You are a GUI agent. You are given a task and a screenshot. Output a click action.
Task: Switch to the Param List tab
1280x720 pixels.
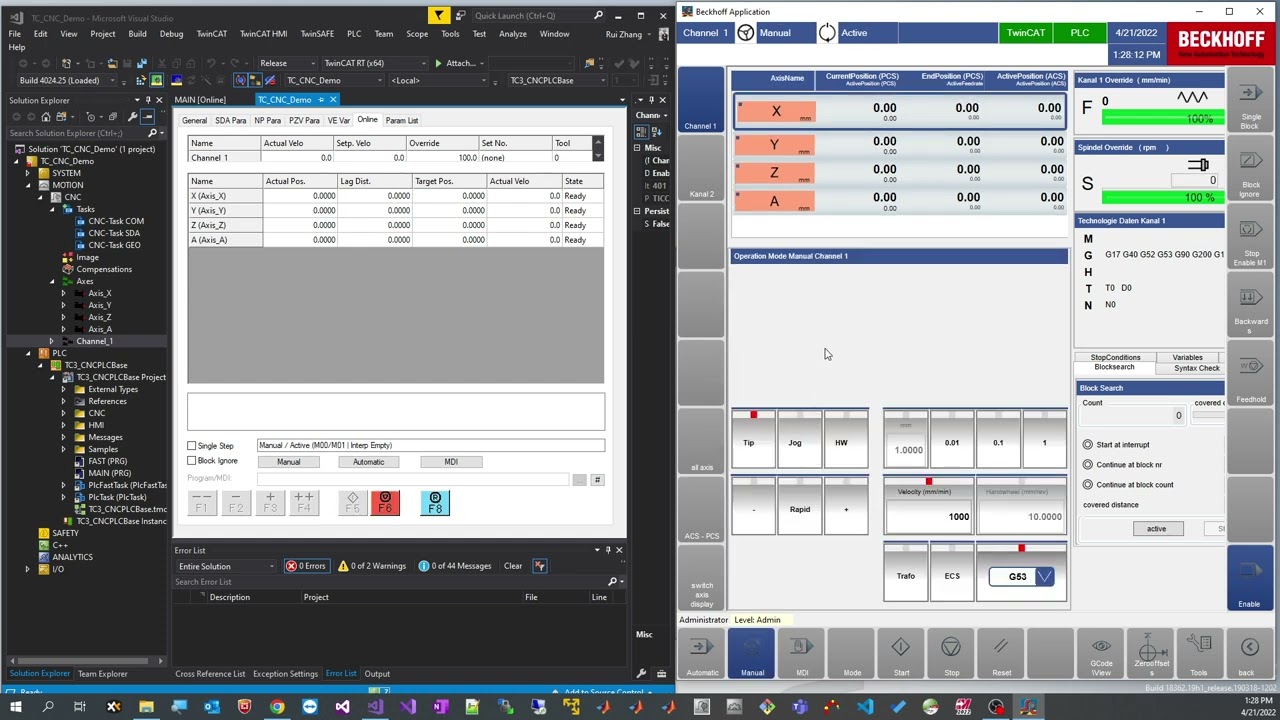point(402,121)
